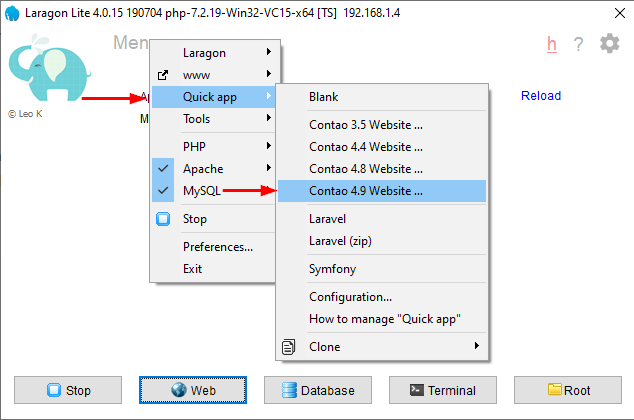Image resolution: width=634 pixels, height=420 pixels.
Task: Click the Clone document icon
Action: point(288,347)
